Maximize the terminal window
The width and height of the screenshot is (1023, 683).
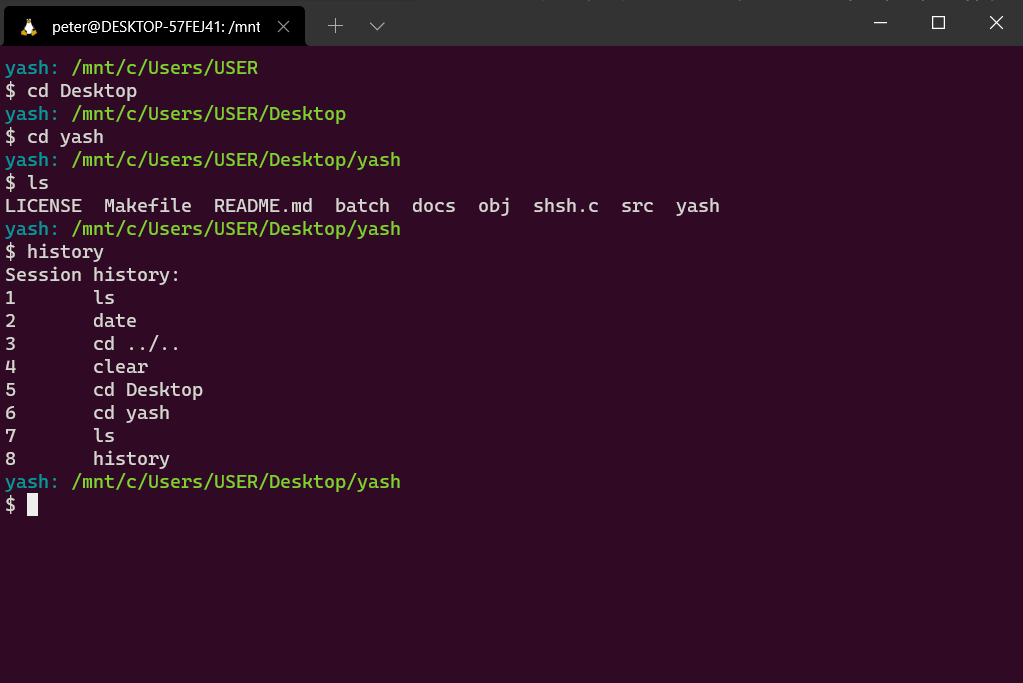tap(938, 23)
